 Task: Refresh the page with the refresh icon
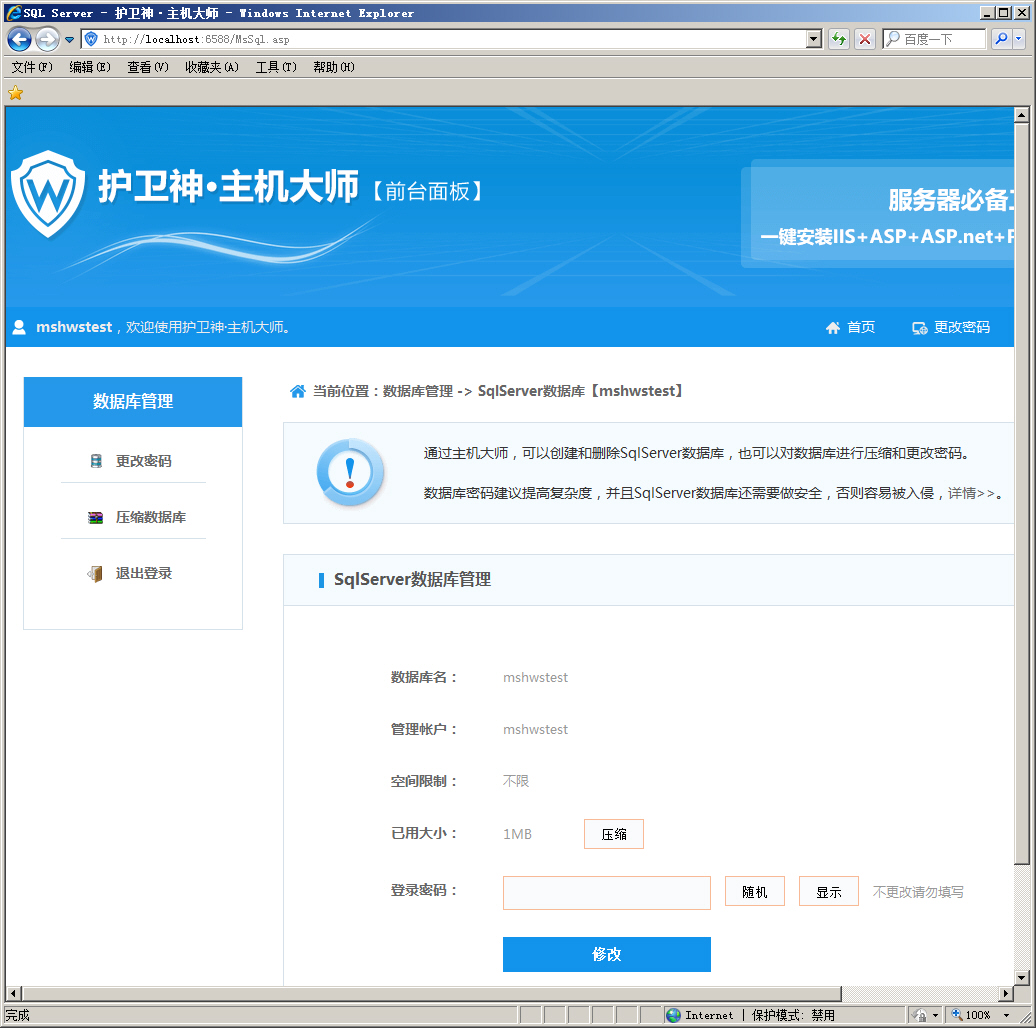point(838,39)
